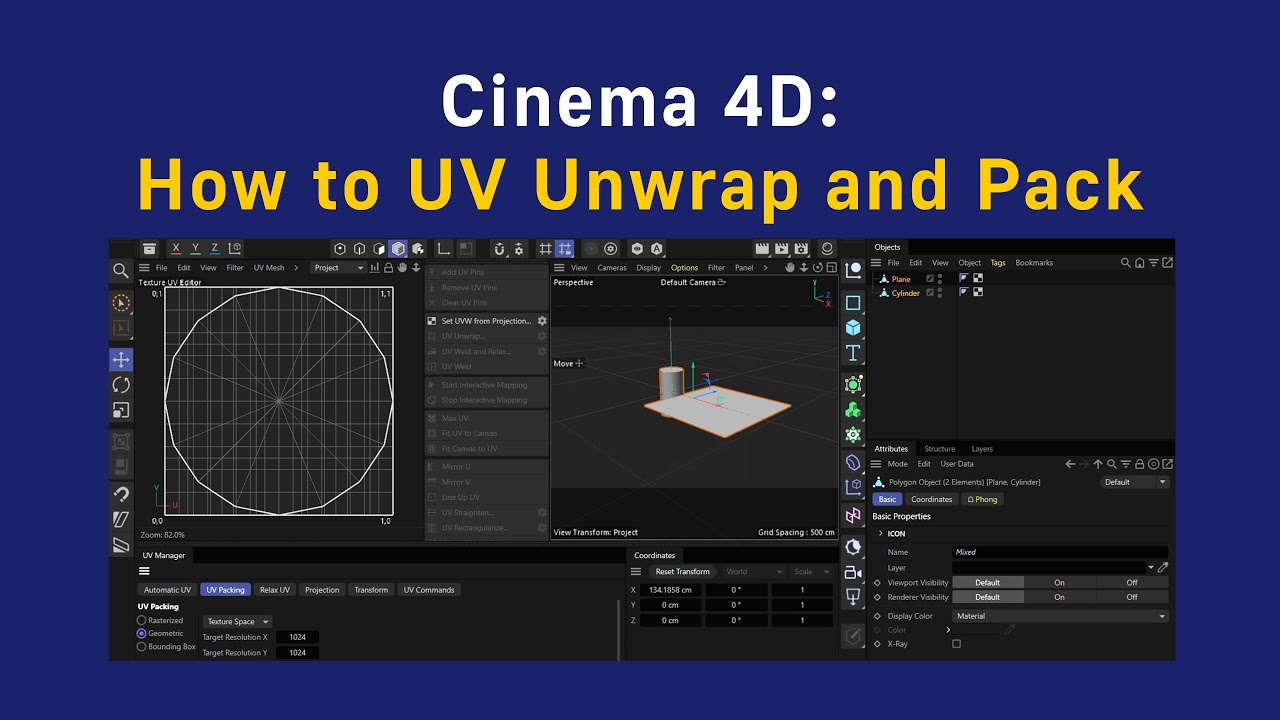
Task: Toggle the X axis lock
Action: click(x=176, y=249)
